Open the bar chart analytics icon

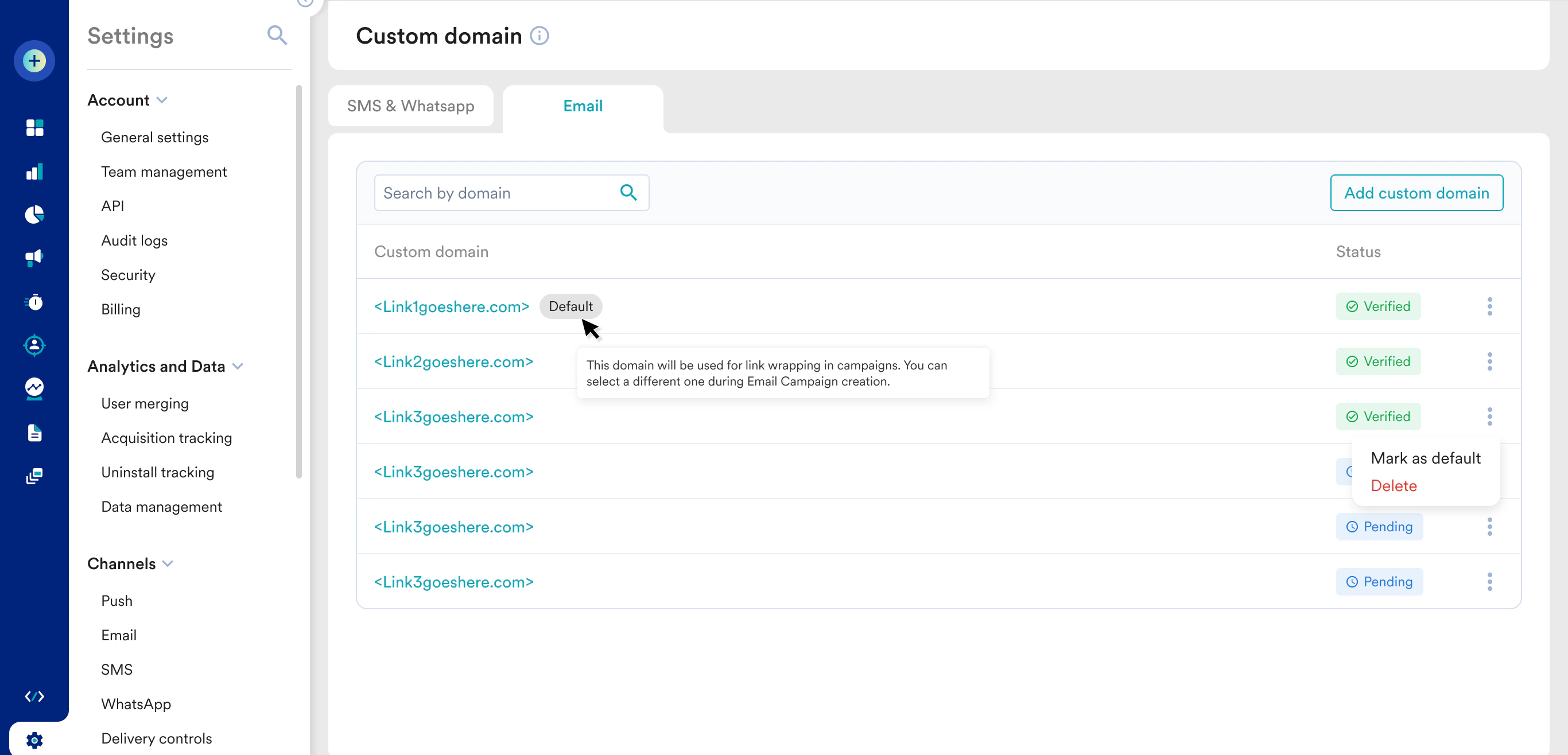[34, 171]
